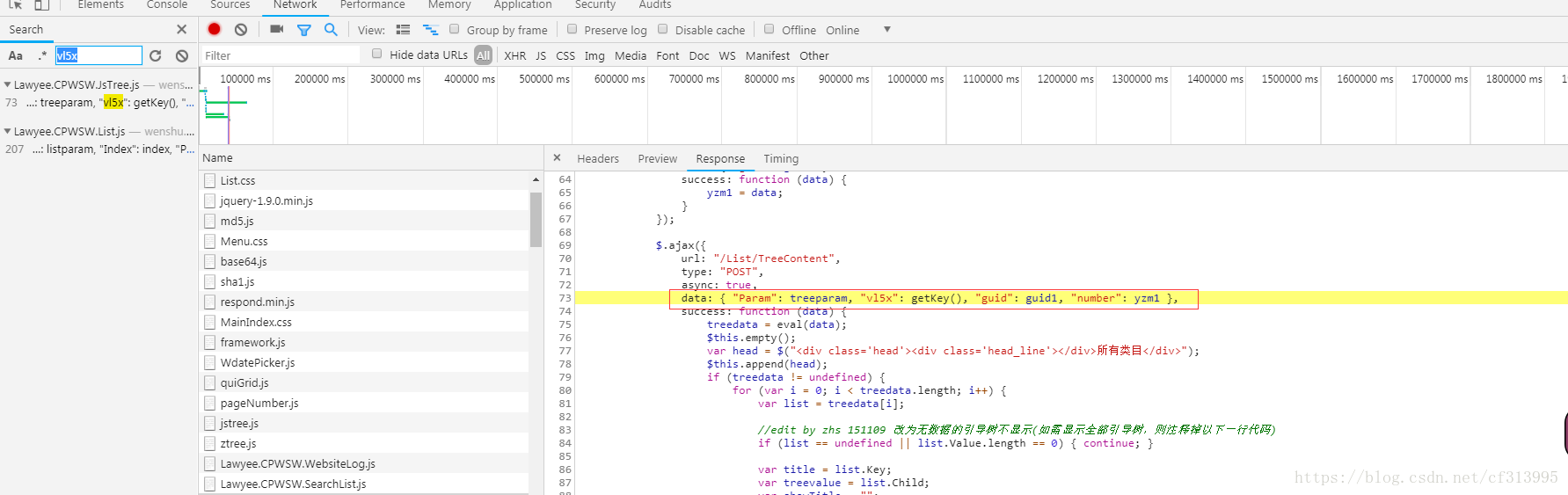Toggle capture screenshots camera icon

point(276,29)
